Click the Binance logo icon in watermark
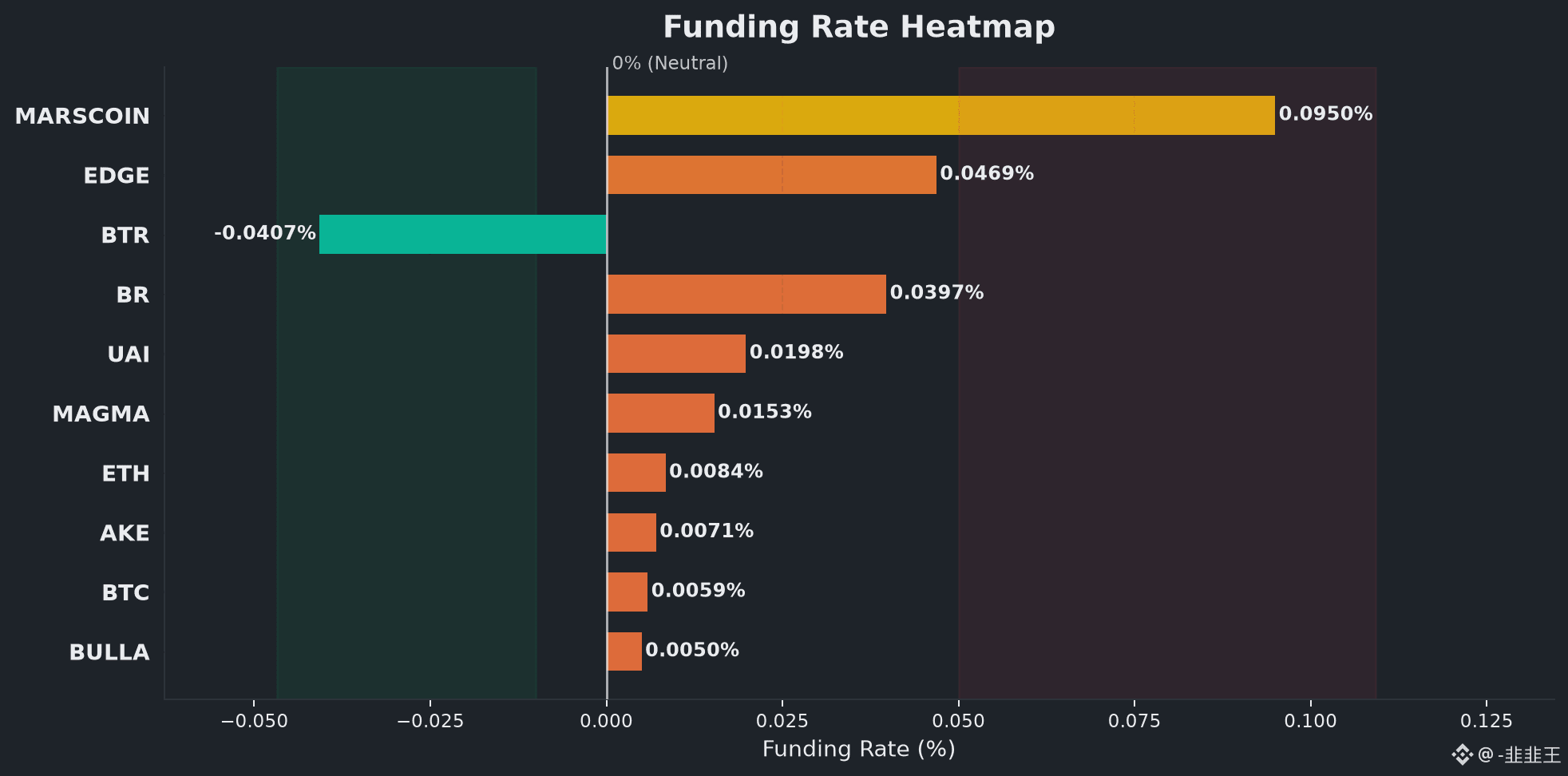The height and width of the screenshot is (776, 1568). pos(1462,754)
